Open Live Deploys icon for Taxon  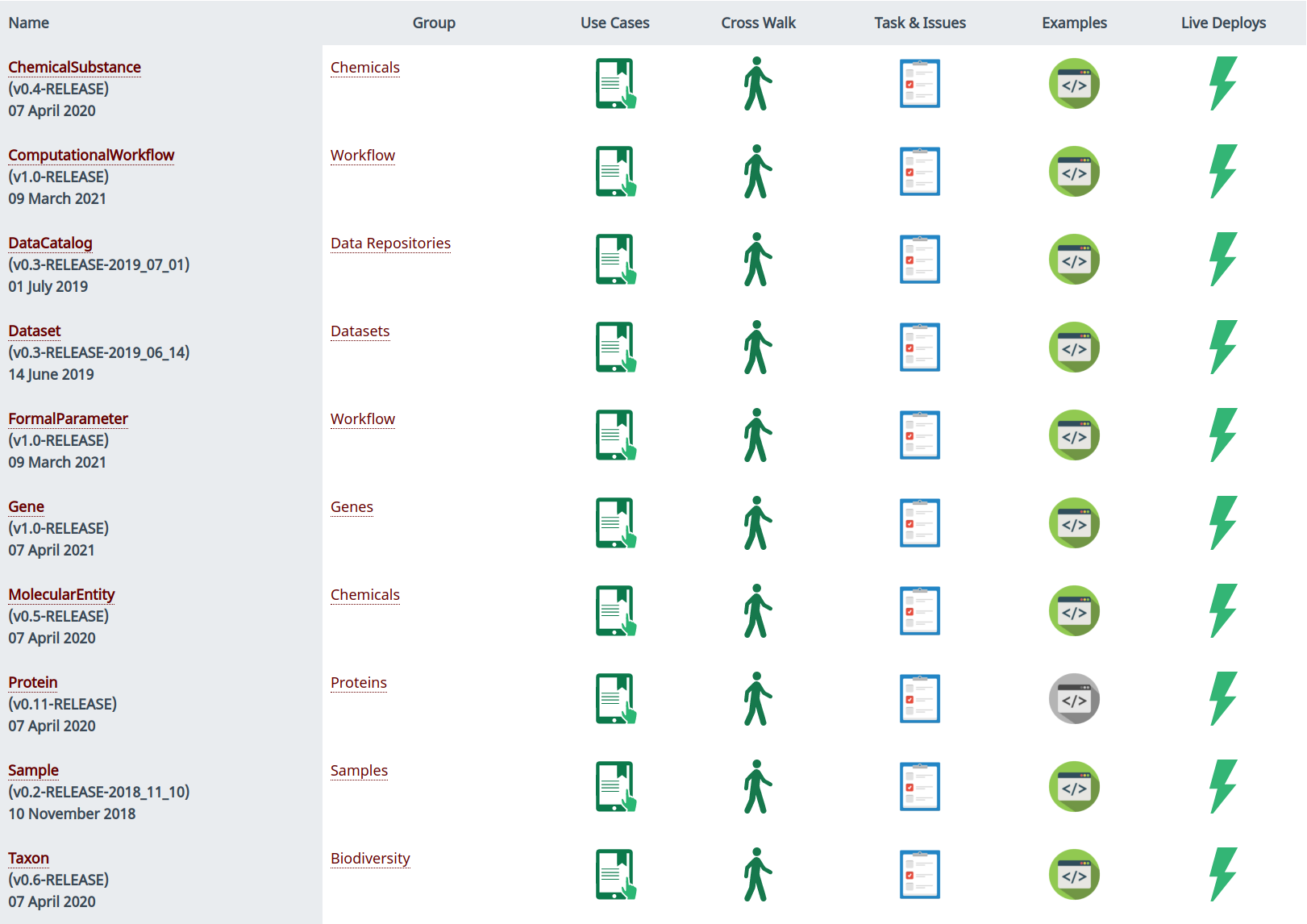(x=1223, y=874)
